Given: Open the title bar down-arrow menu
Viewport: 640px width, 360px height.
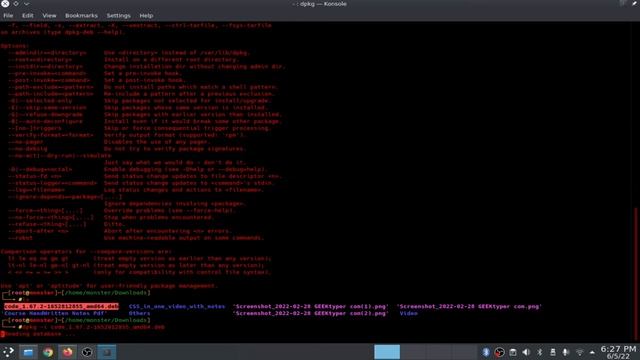Looking at the screenshot, I should tap(27, 4).
